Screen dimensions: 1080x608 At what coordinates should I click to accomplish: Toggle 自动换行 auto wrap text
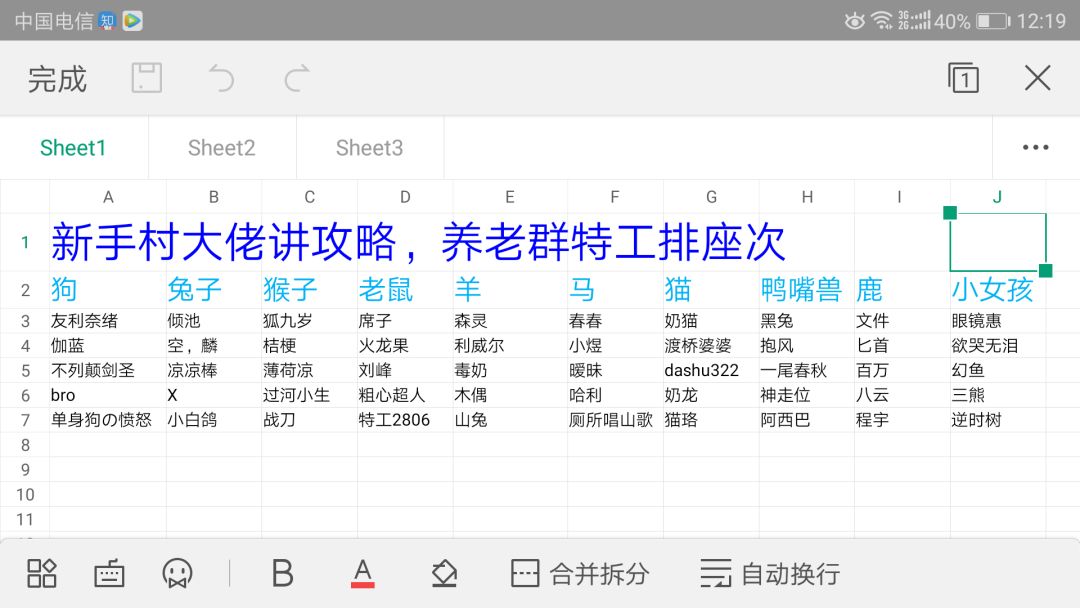point(770,573)
